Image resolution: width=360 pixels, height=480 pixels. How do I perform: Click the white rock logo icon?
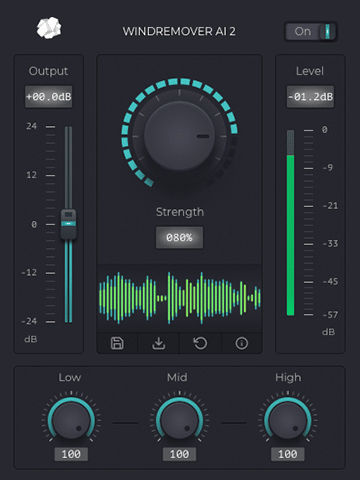(49, 28)
